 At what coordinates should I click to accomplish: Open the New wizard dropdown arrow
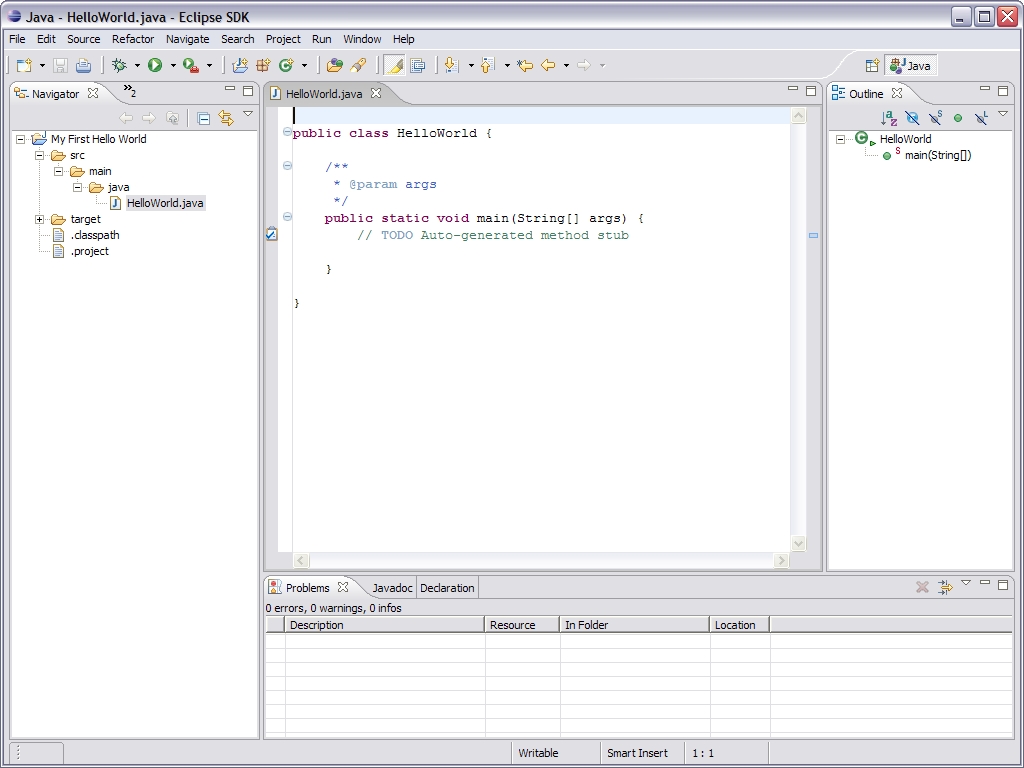pos(42,65)
